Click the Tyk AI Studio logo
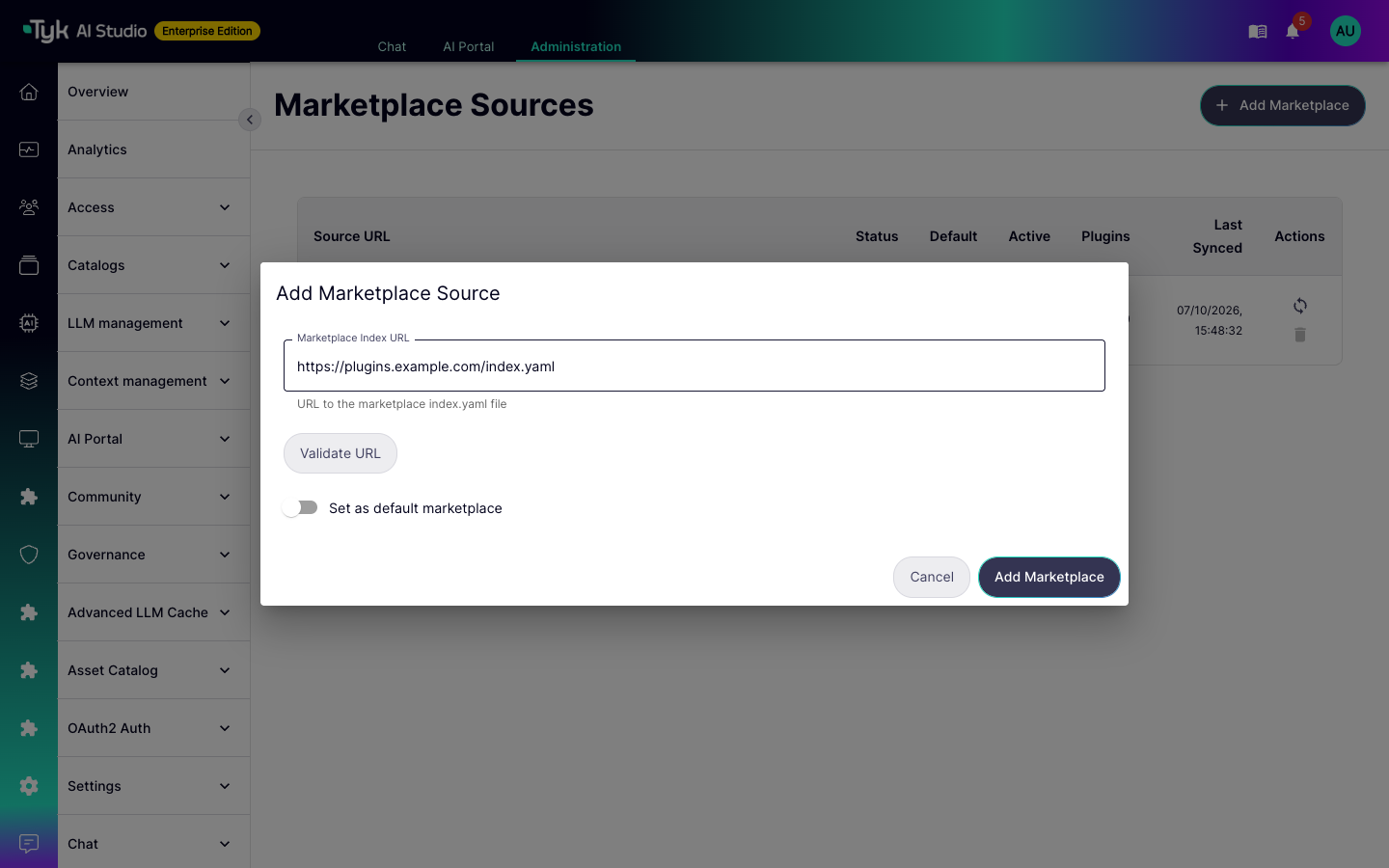 (x=85, y=31)
